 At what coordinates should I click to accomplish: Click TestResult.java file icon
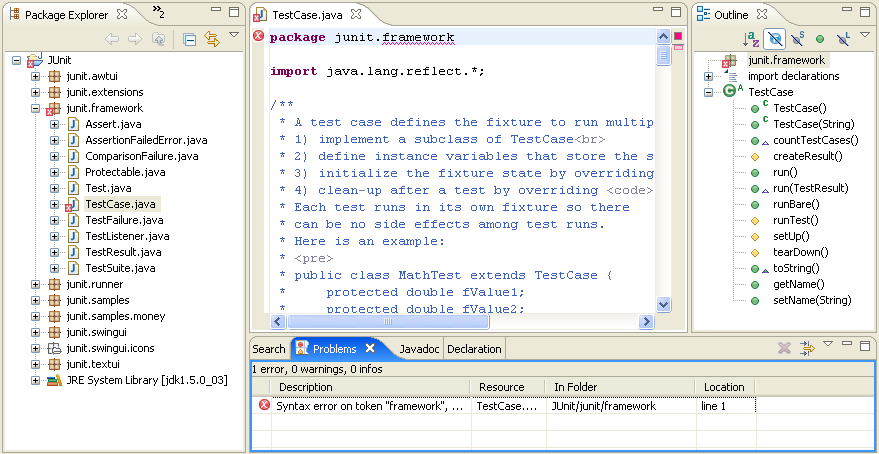point(73,252)
